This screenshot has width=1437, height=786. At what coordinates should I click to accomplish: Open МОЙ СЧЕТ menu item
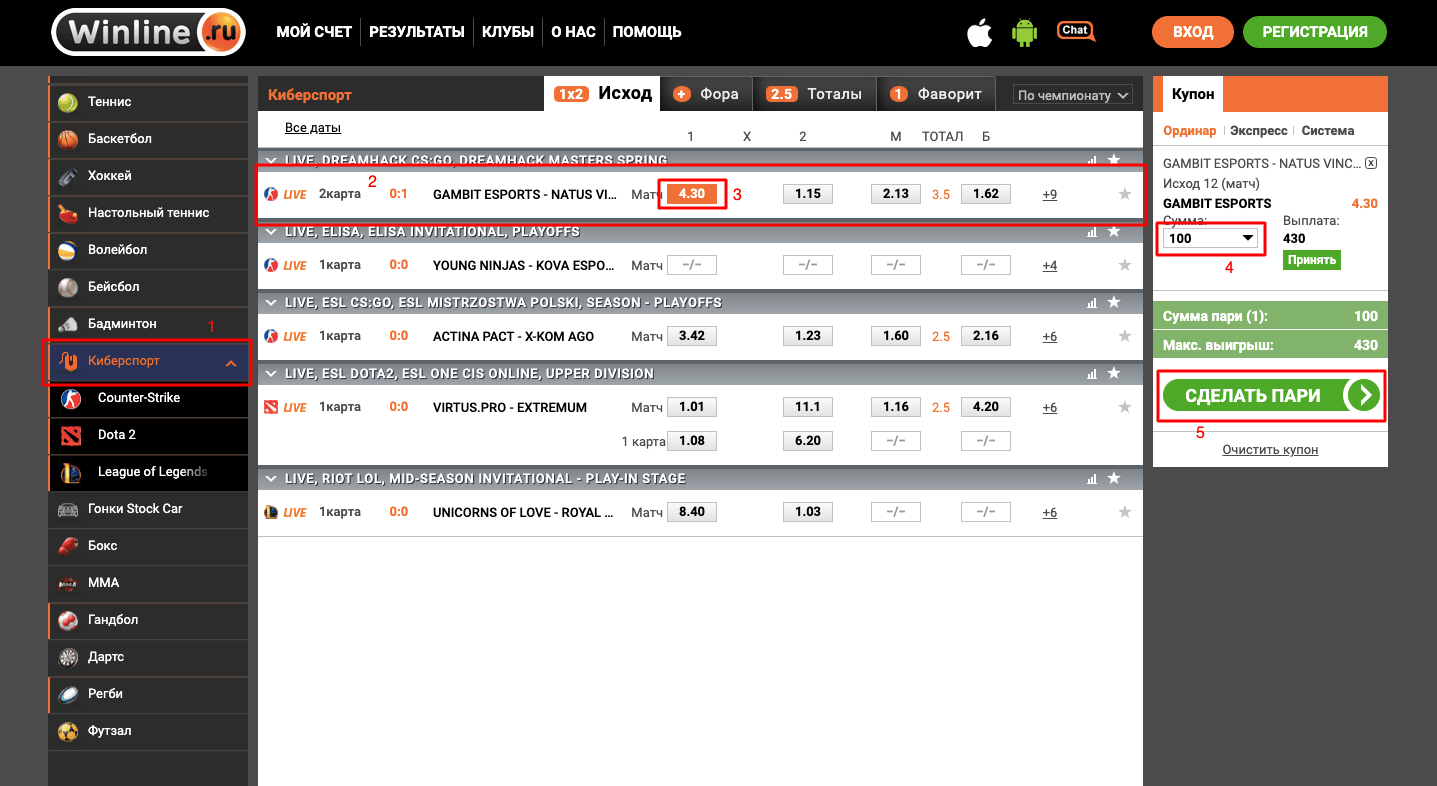[314, 32]
